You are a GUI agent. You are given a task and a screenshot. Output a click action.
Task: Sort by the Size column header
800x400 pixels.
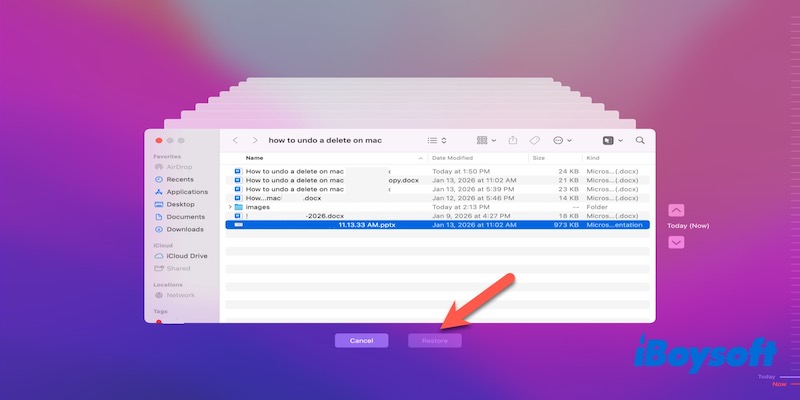click(539, 158)
